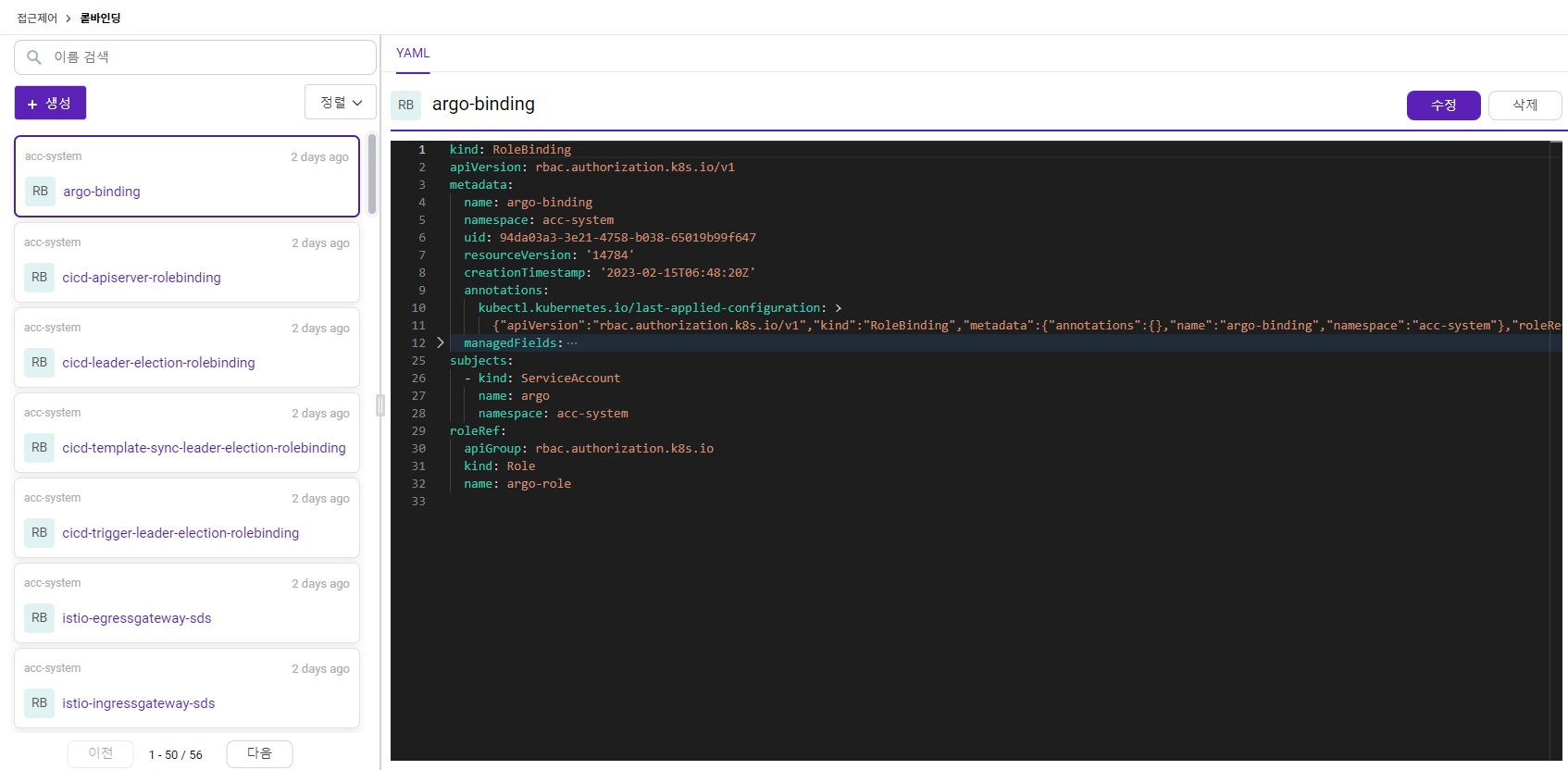Click the panel splitter handle
1568x770 pixels.
coord(380,405)
